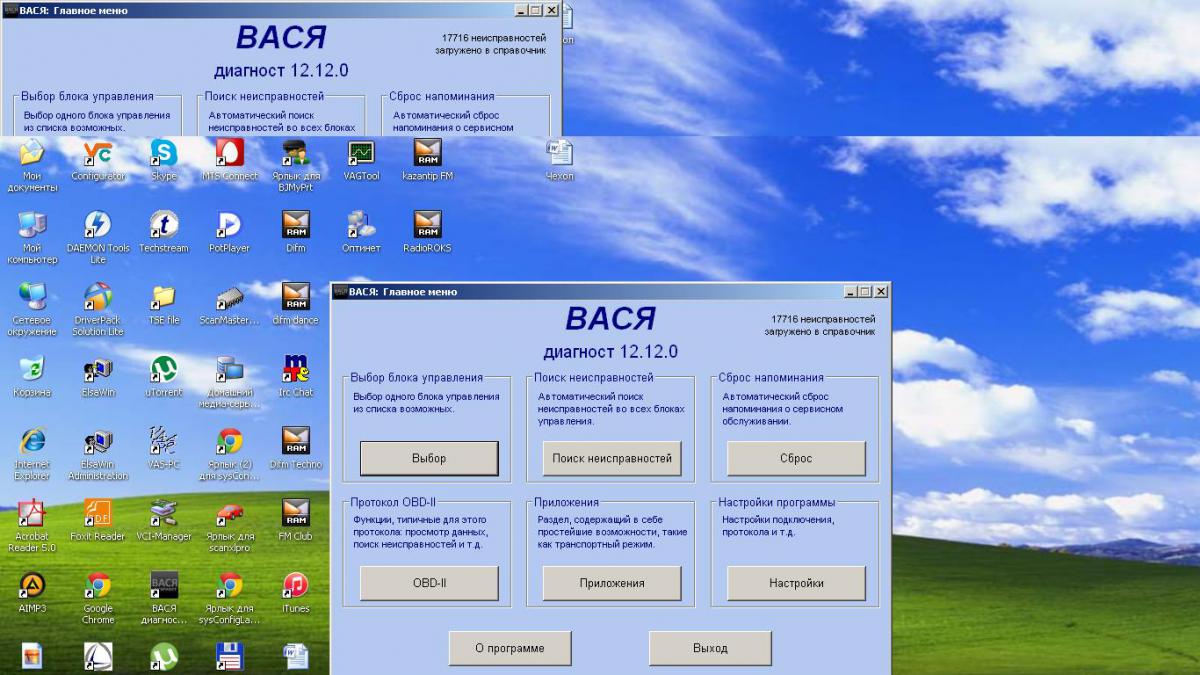Click the Оптинет desktop icon
The image size is (1200, 675).
[361, 231]
